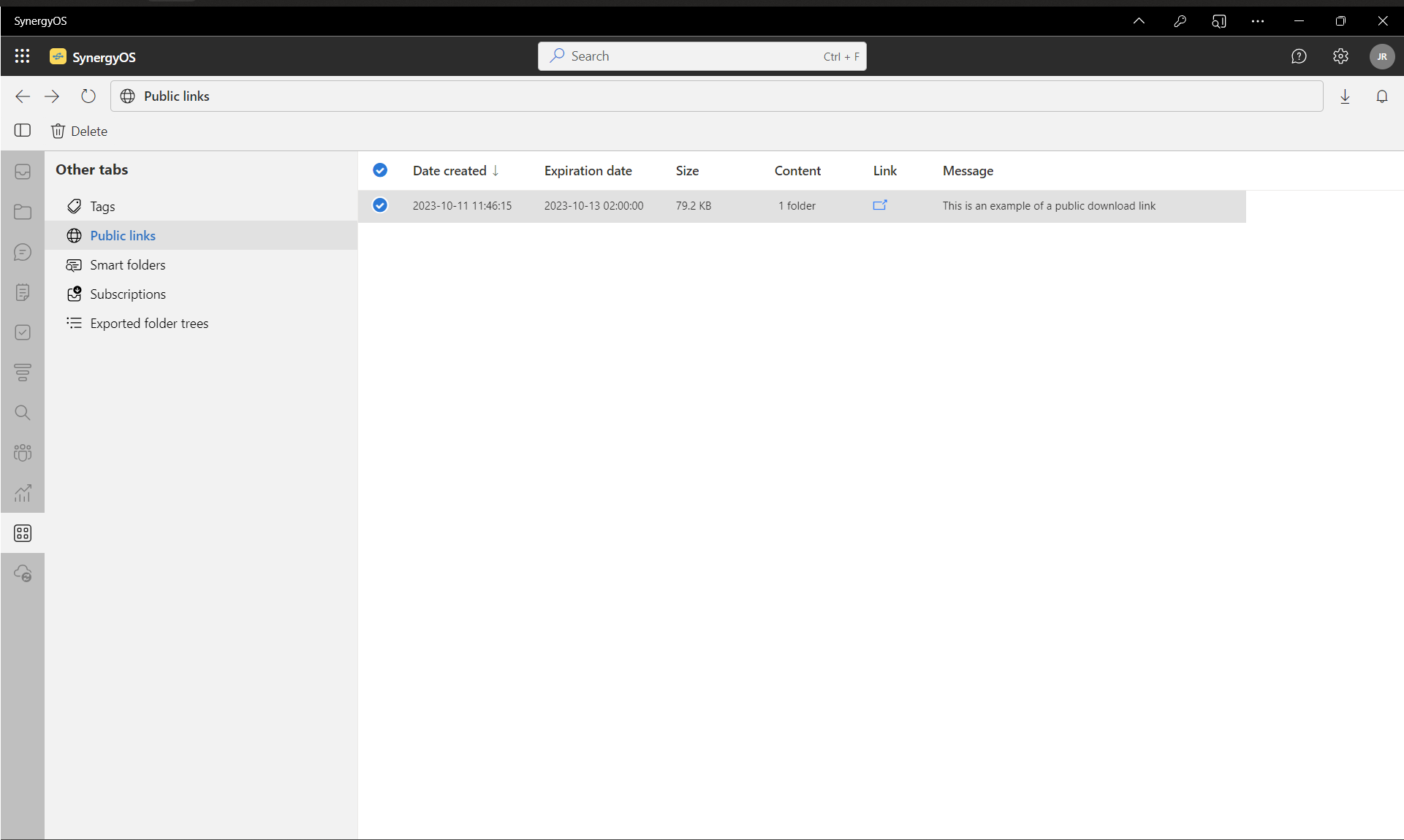Image resolution: width=1404 pixels, height=840 pixels.
Task: Open the notifications bell
Action: 1382,96
